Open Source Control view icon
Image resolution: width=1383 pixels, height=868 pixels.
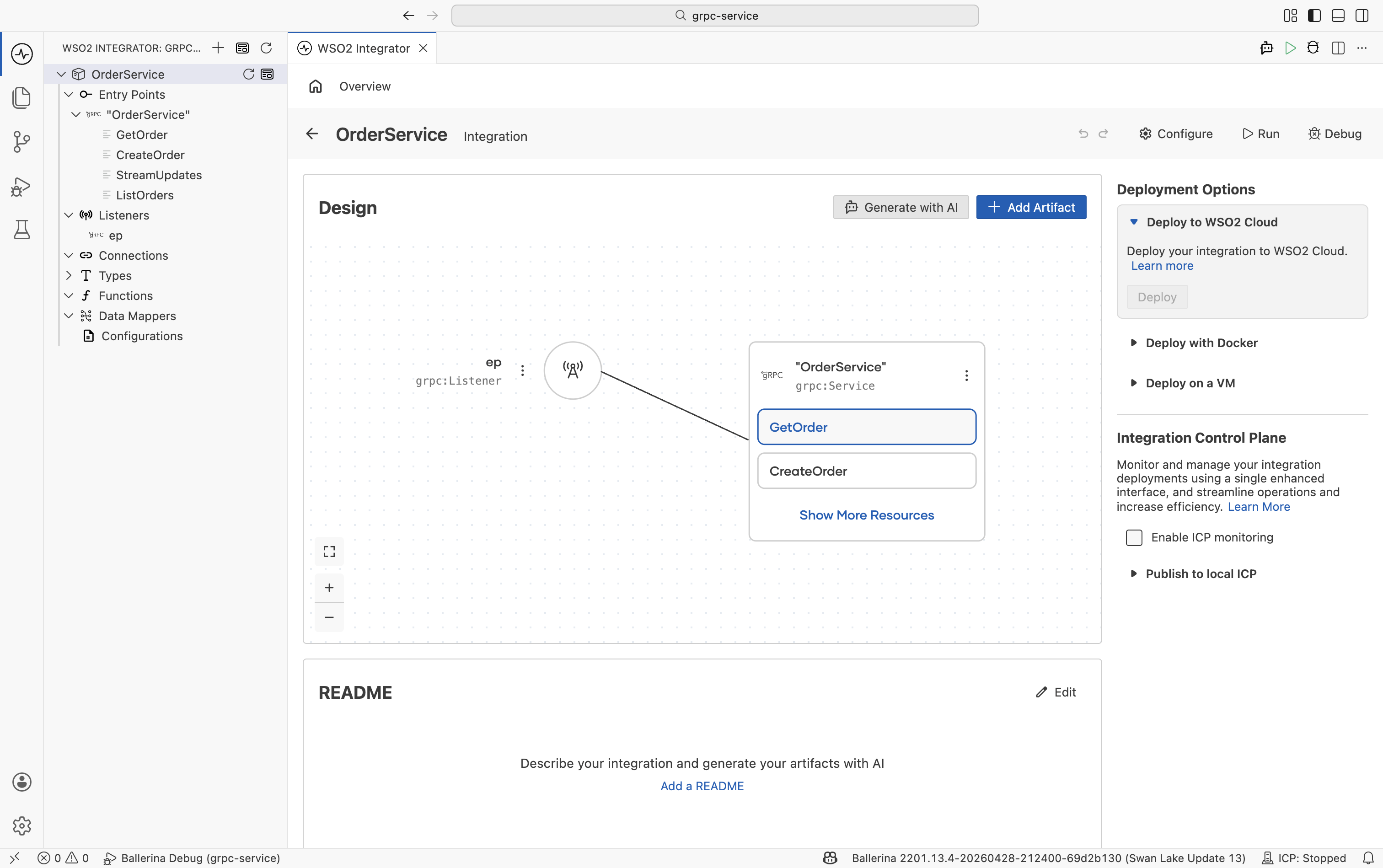tap(22, 142)
